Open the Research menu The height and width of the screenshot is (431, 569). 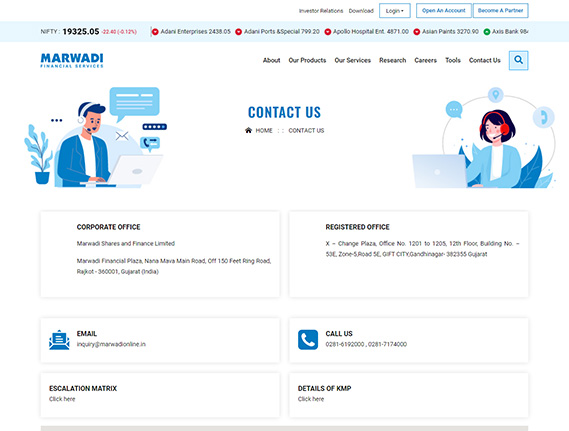pyautogui.click(x=392, y=60)
